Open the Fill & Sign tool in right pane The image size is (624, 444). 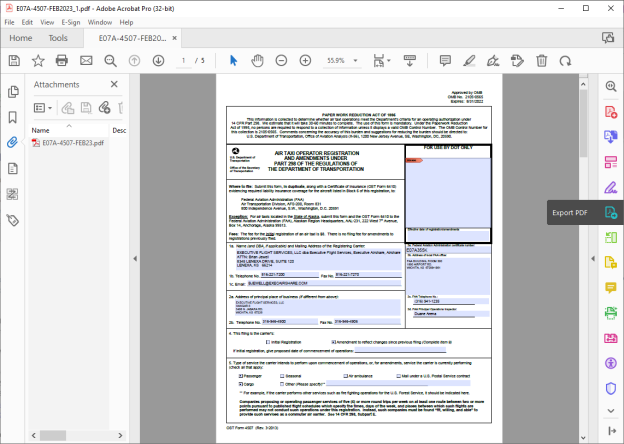[x=611, y=187]
